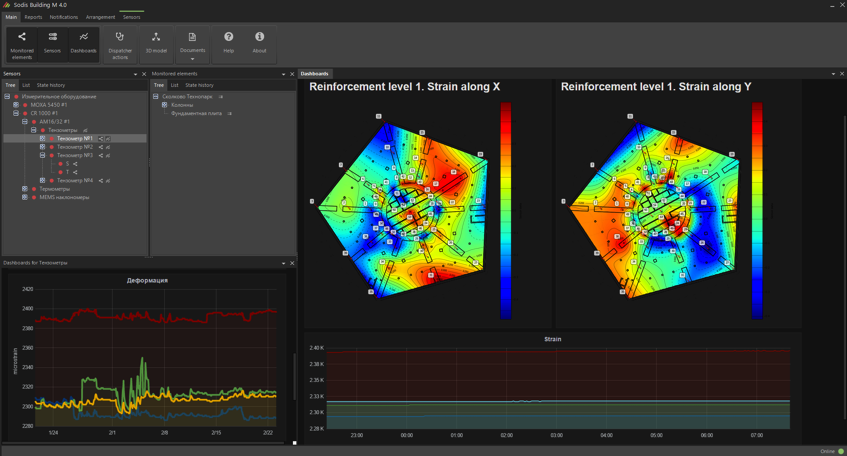The width and height of the screenshot is (847, 456).
Task: Switch to the Reports ribbon tab
Action: (x=33, y=17)
